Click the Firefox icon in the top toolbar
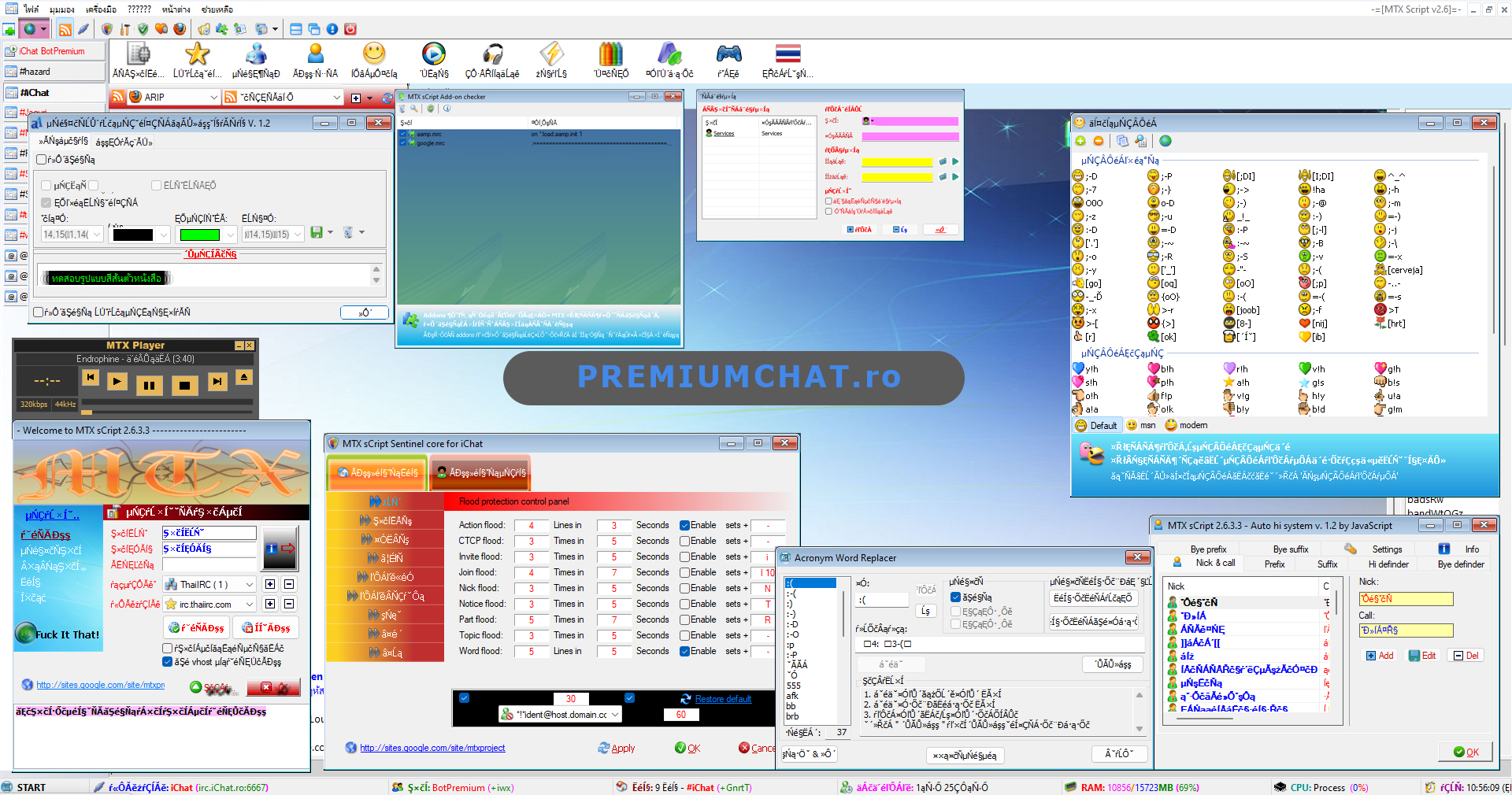This screenshot has width=1512, height=795. 180,29
